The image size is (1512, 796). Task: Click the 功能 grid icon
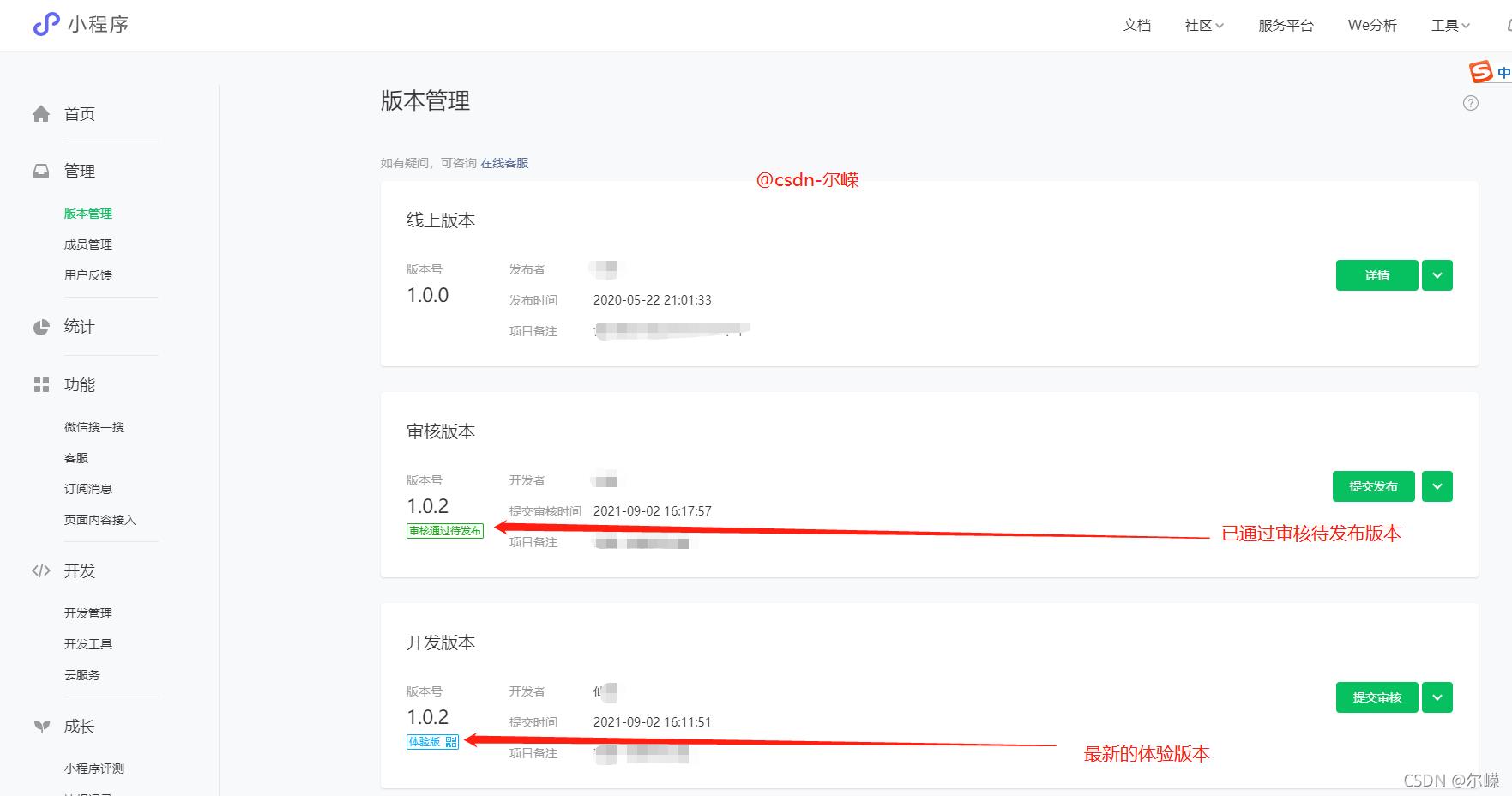(41, 385)
